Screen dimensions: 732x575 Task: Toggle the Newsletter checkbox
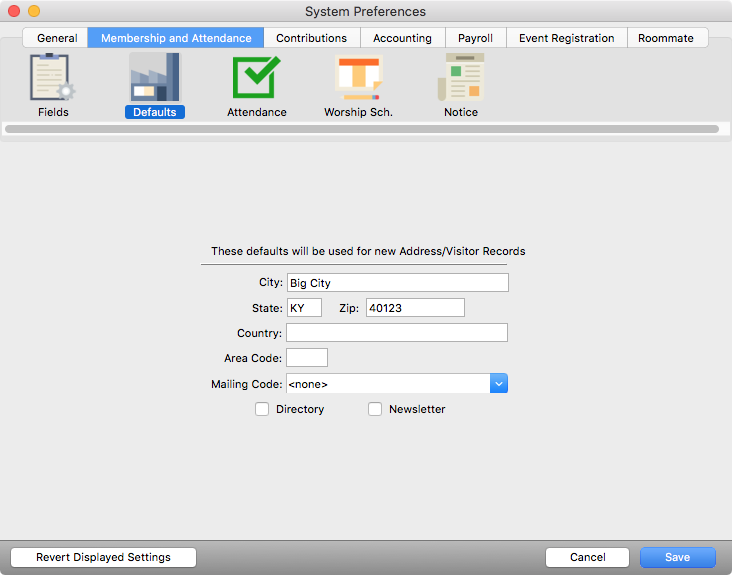click(x=375, y=409)
